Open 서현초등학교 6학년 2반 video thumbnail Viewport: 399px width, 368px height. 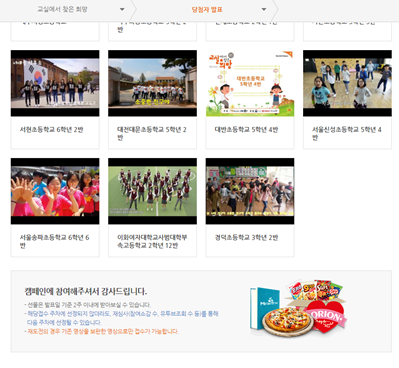coord(55,83)
